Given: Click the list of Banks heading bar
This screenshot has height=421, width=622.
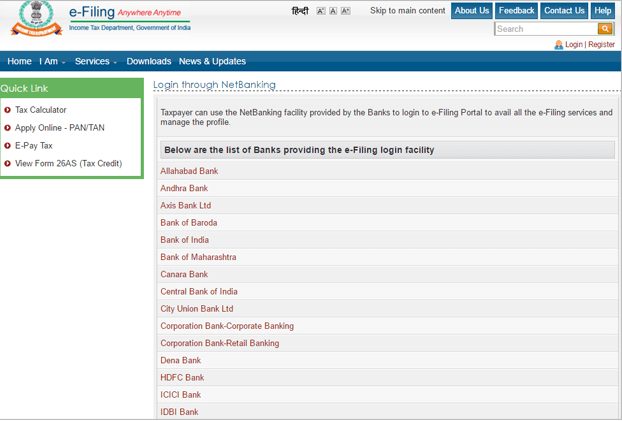Looking at the screenshot, I should 388,150.
